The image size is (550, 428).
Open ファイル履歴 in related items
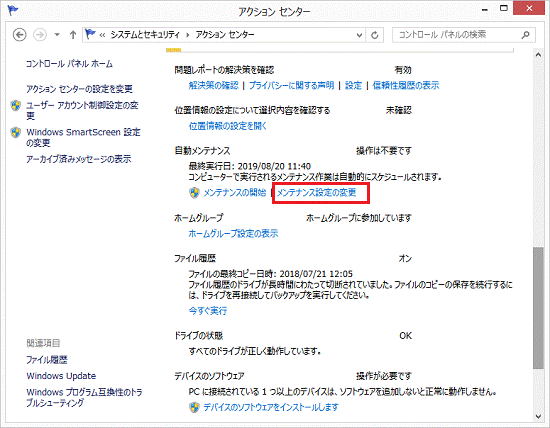point(47,360)
